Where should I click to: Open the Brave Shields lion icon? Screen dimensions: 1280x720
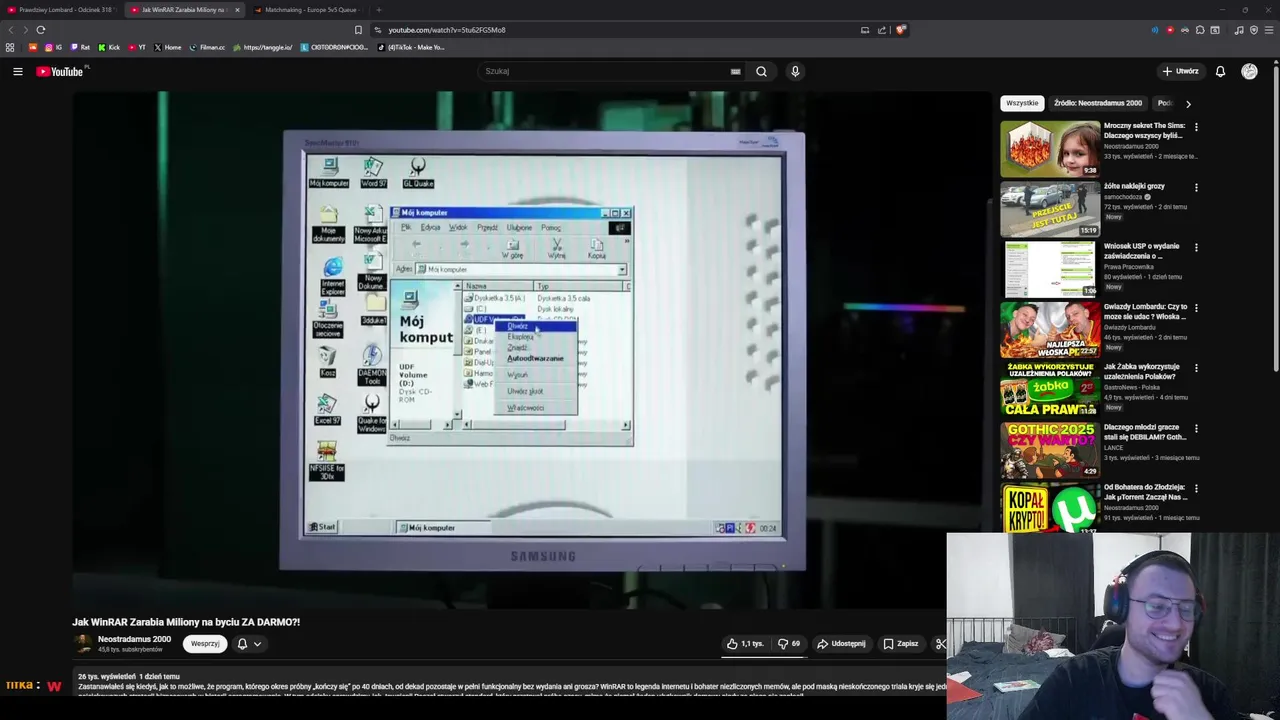900,30
